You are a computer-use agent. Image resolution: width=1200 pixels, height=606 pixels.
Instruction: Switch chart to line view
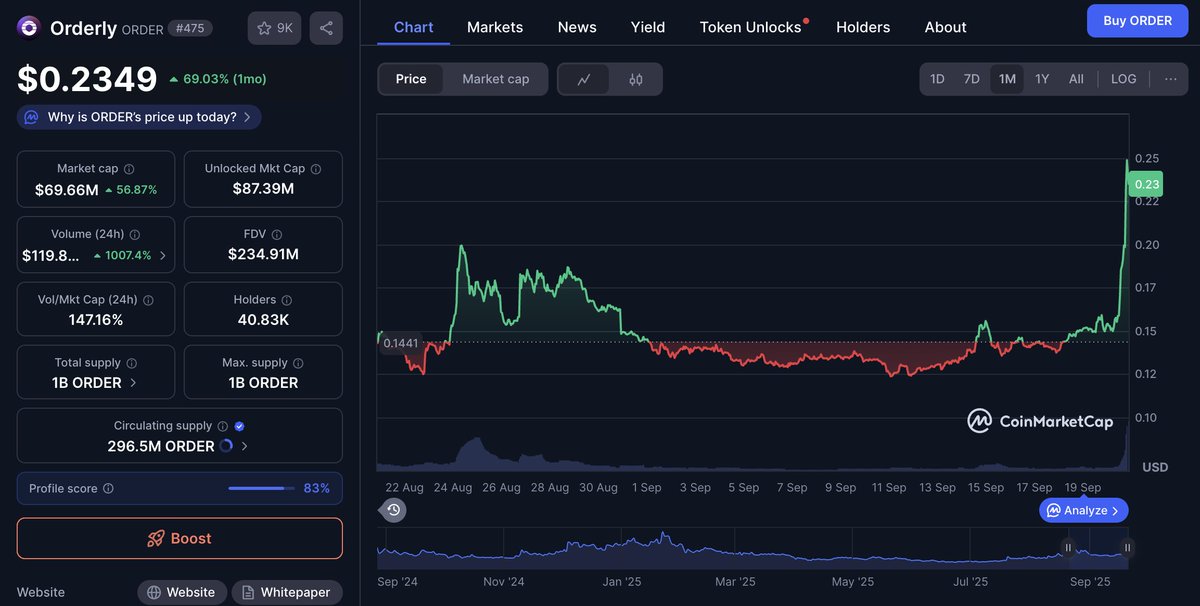tap(584, 79)
